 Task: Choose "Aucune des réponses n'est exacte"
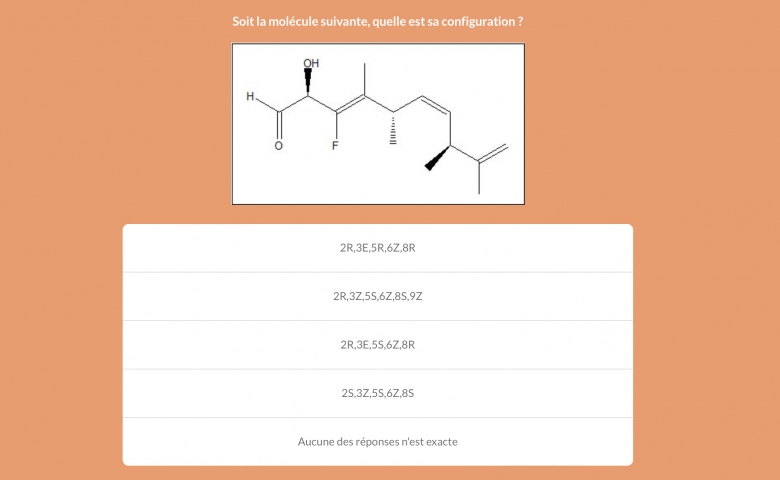[x=378, y=442]
